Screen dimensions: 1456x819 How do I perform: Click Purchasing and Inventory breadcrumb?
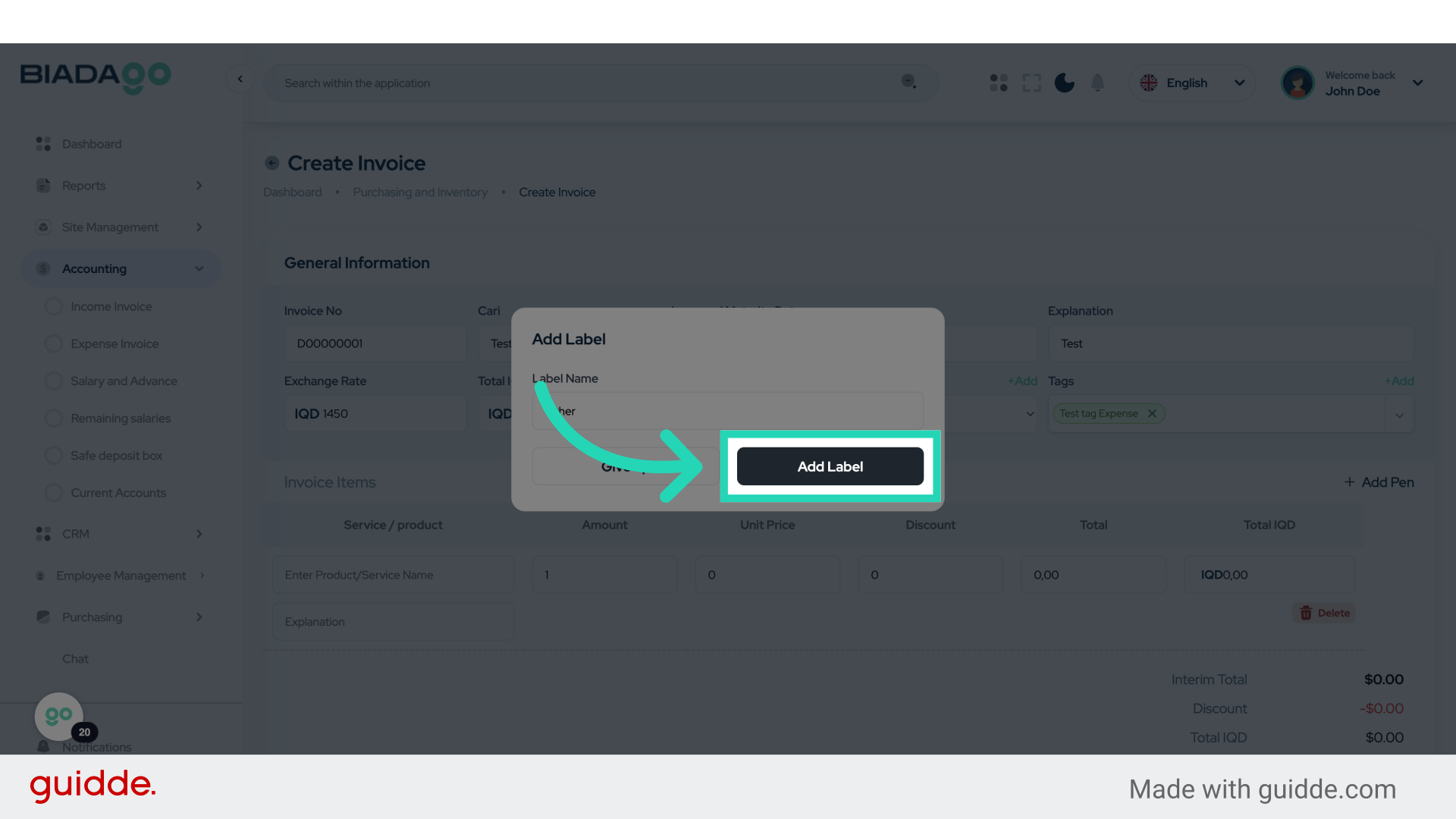click(420, 193)
